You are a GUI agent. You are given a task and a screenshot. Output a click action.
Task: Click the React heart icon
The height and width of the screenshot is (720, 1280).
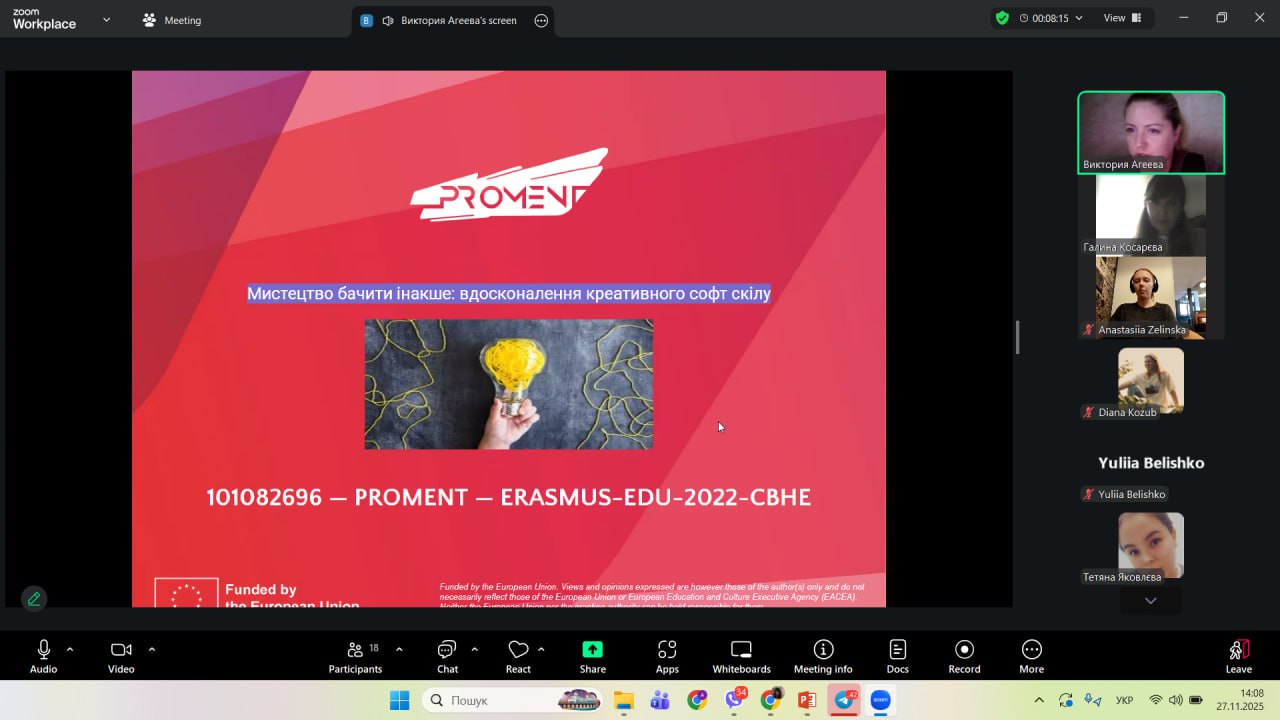[x=517, y=656]
